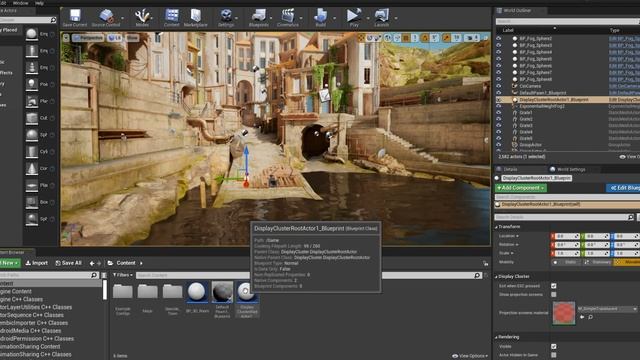The height and width of the screenshot is (360, 640).
Task: Click search icon in Search Details field
Action: pyautogui.click(x=631, y=217)
